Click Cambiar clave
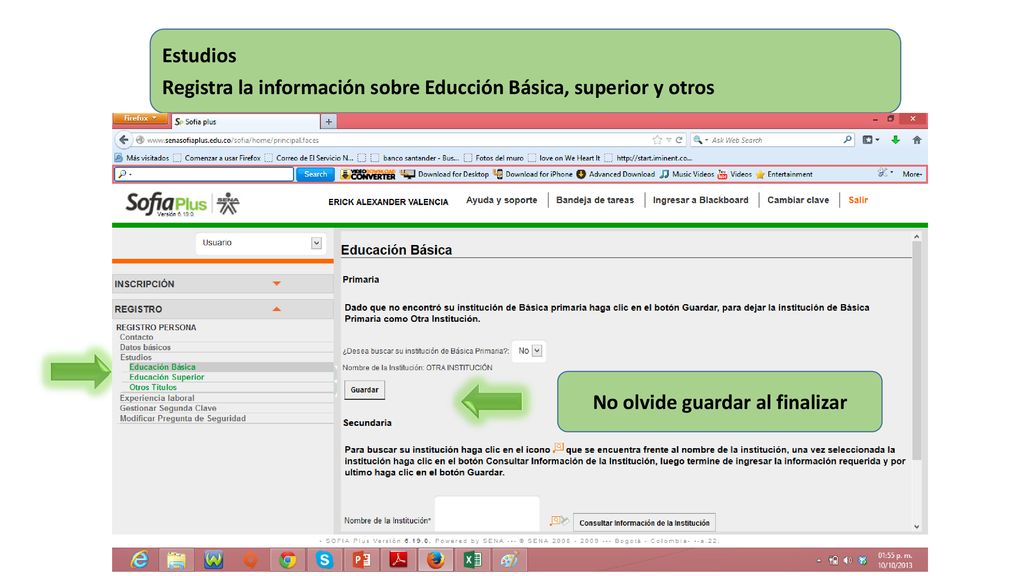This screenshot has height=576, width=1024. point(798,200)
